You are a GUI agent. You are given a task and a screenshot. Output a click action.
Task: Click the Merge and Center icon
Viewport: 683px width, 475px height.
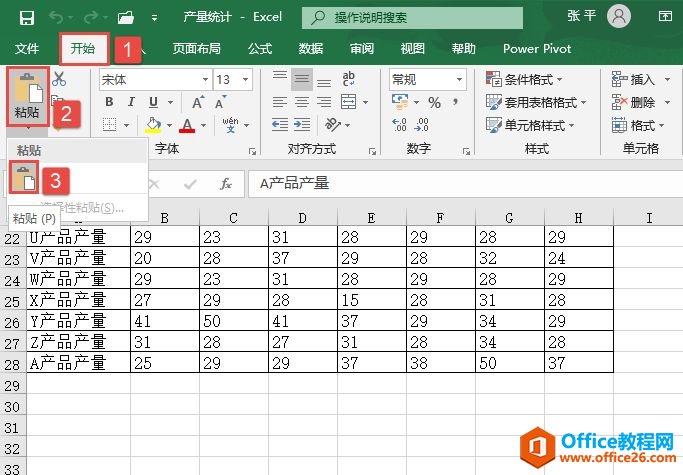(347, 101)
